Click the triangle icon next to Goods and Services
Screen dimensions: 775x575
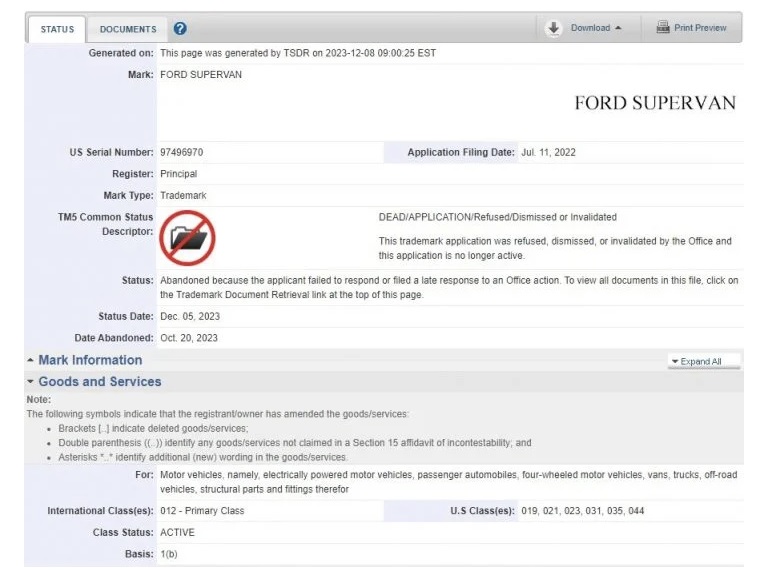coord(31,382)
